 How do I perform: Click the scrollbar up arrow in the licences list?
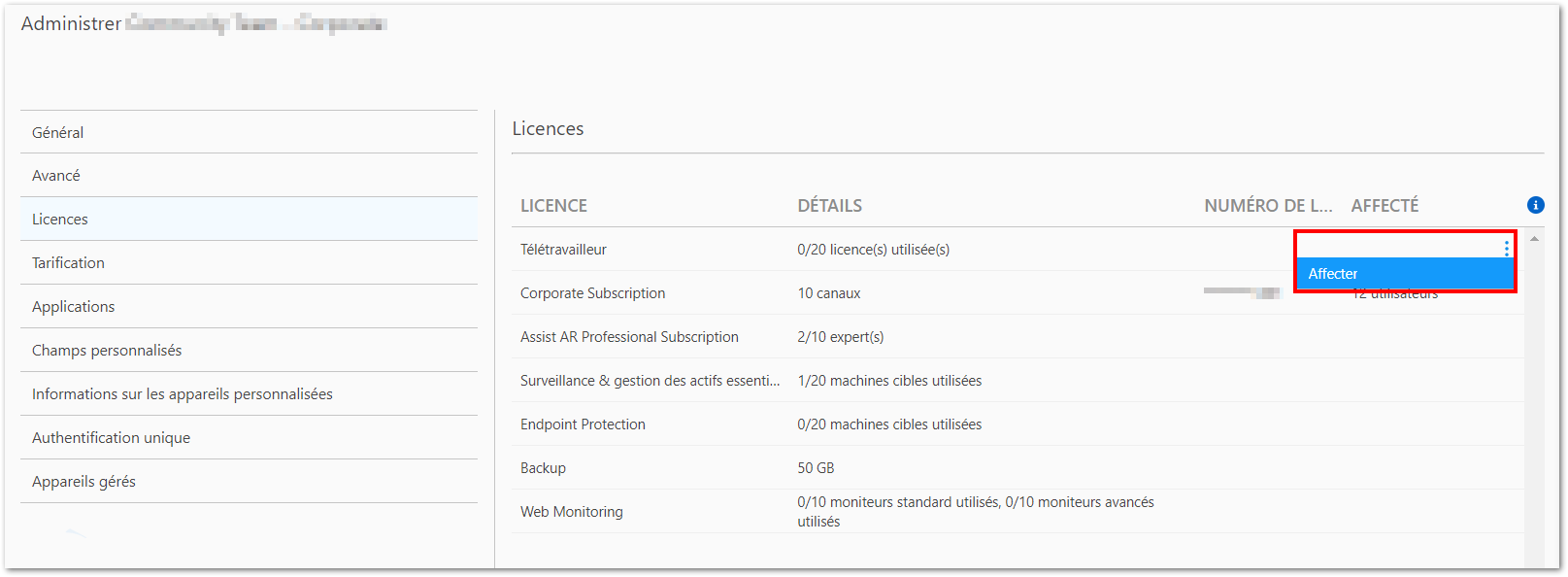pos(1534,238)
